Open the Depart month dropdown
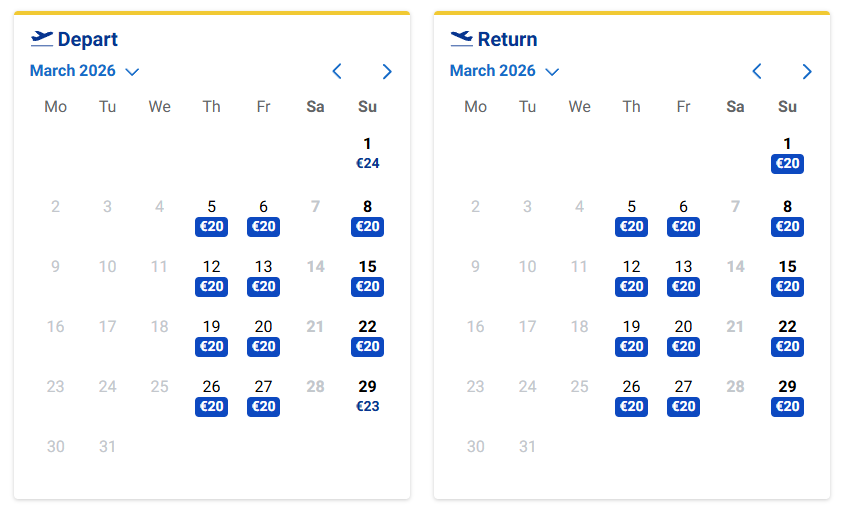 [84, 71]
